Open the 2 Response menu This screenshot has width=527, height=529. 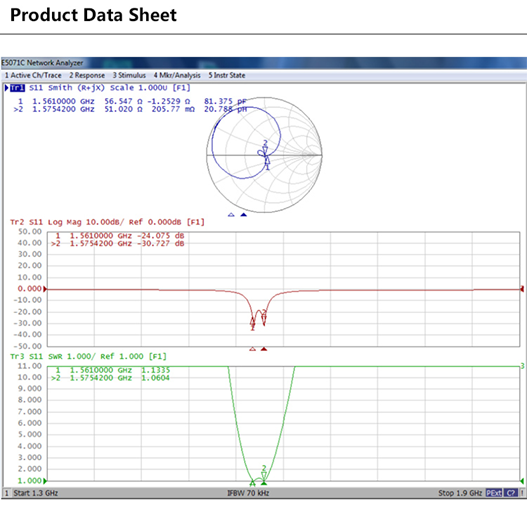87,75
